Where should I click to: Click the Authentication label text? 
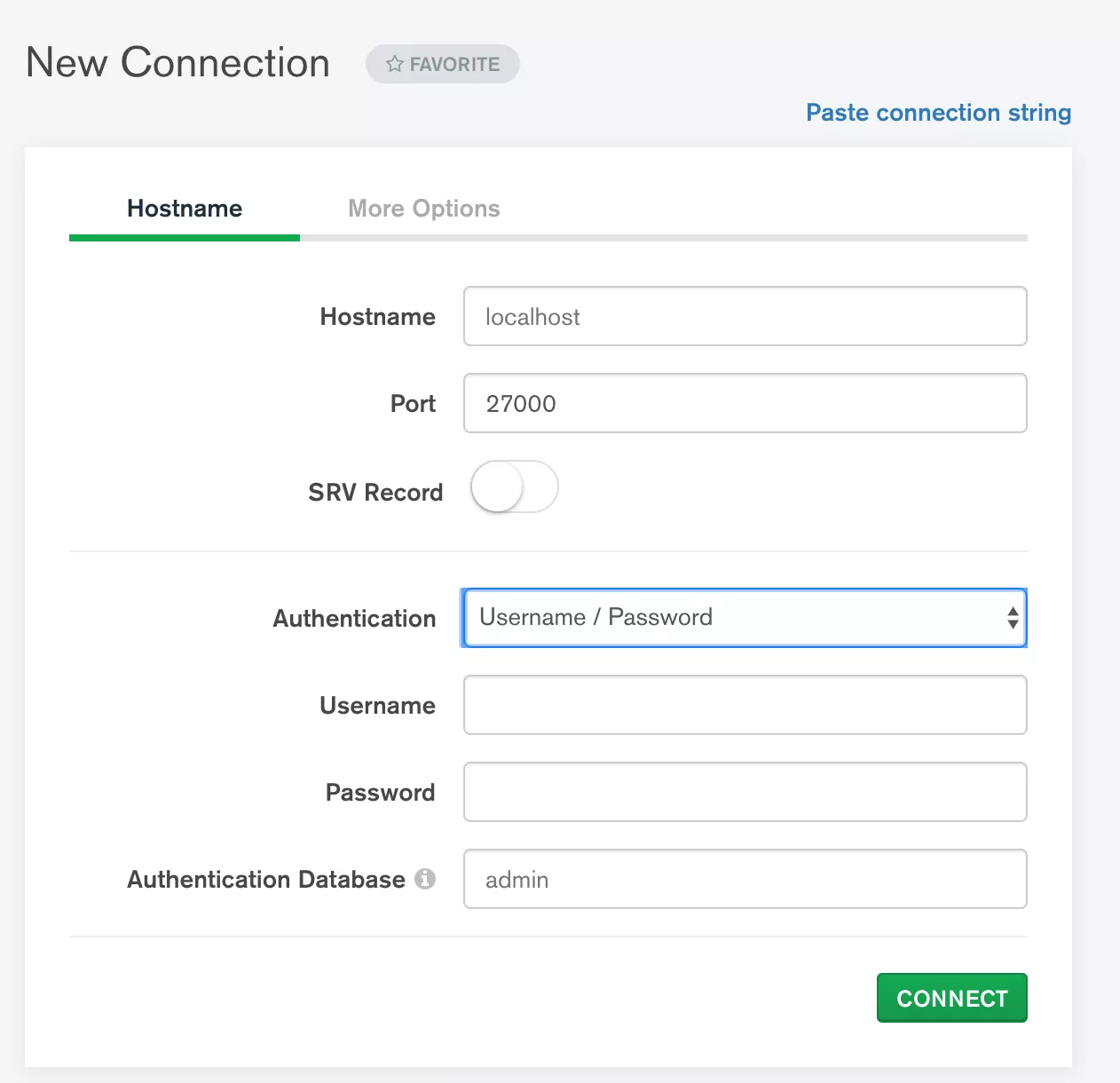click(x=354, y=619)
